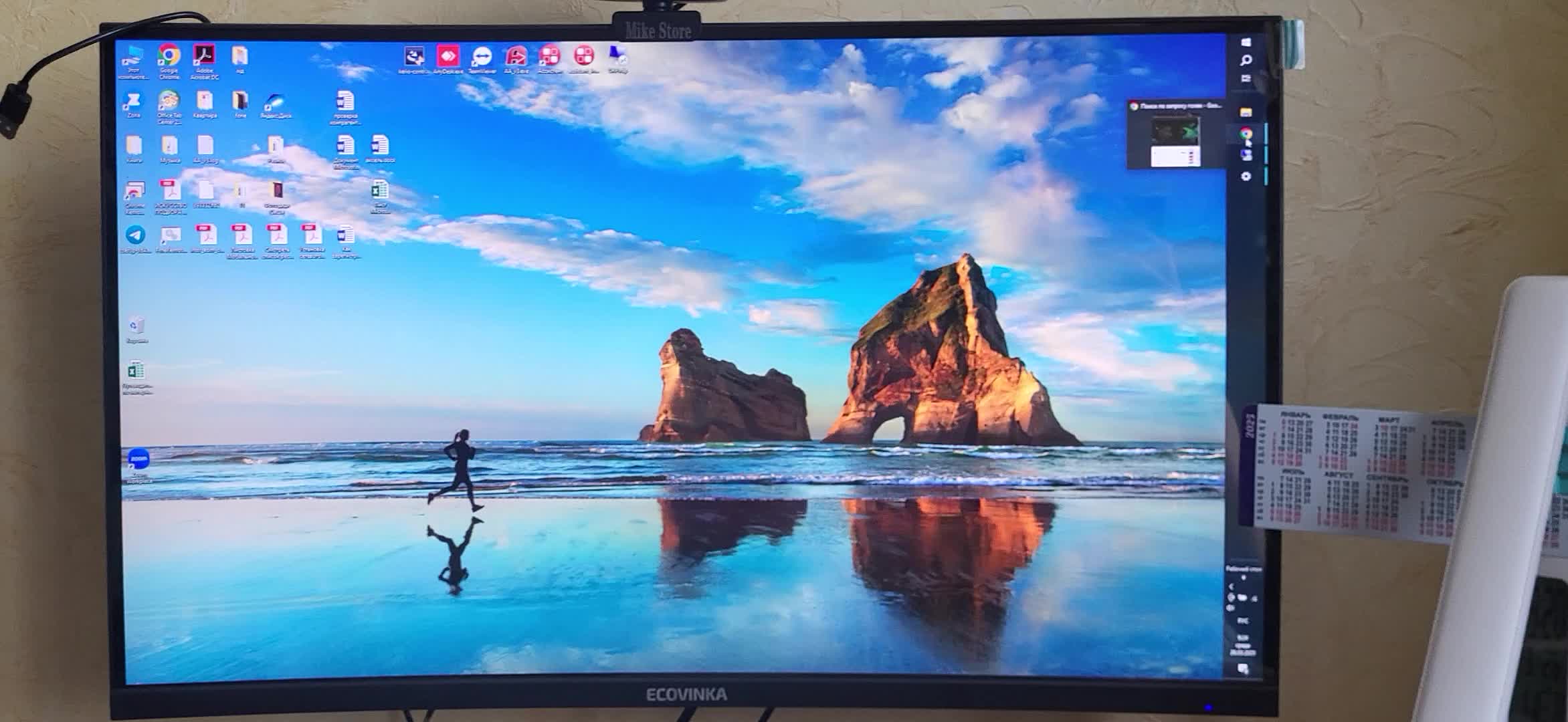Screen dimensions: 1568x722
Task: Open the clock and date in tray
Action: click(x=1242, y=645)
